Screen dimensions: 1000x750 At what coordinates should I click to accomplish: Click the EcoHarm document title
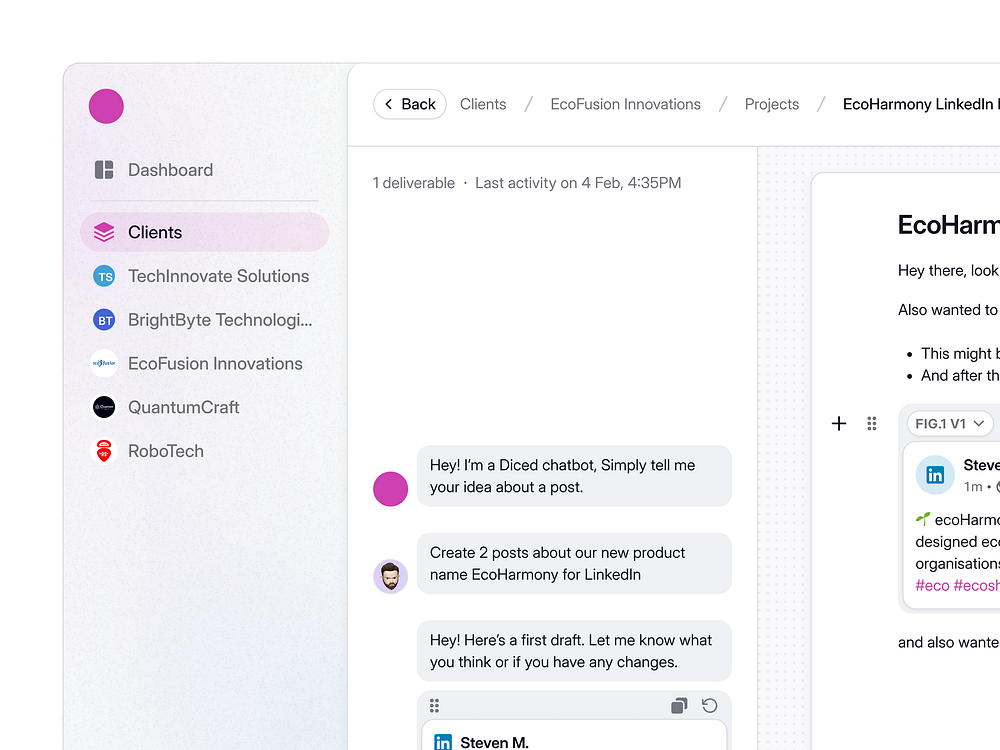click(x=948, y=224)
